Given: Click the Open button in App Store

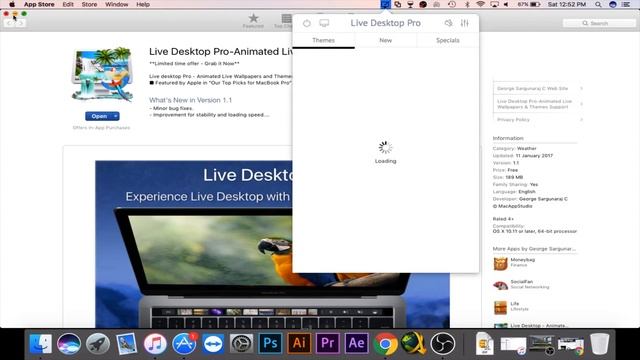Looking at the screenshot, I should coord(99,116).
